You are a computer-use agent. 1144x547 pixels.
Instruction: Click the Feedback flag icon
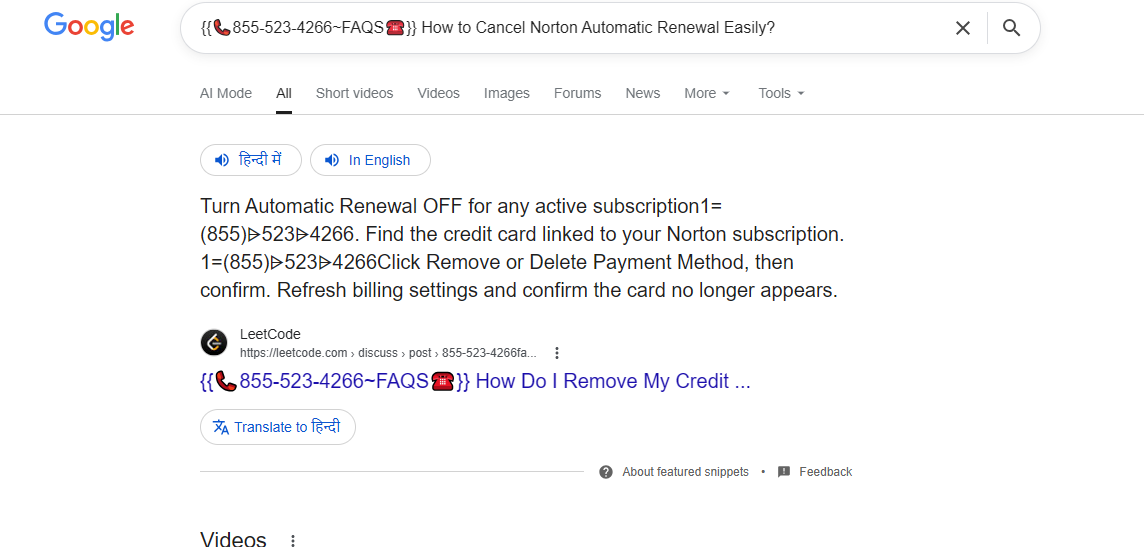[784, 472]
